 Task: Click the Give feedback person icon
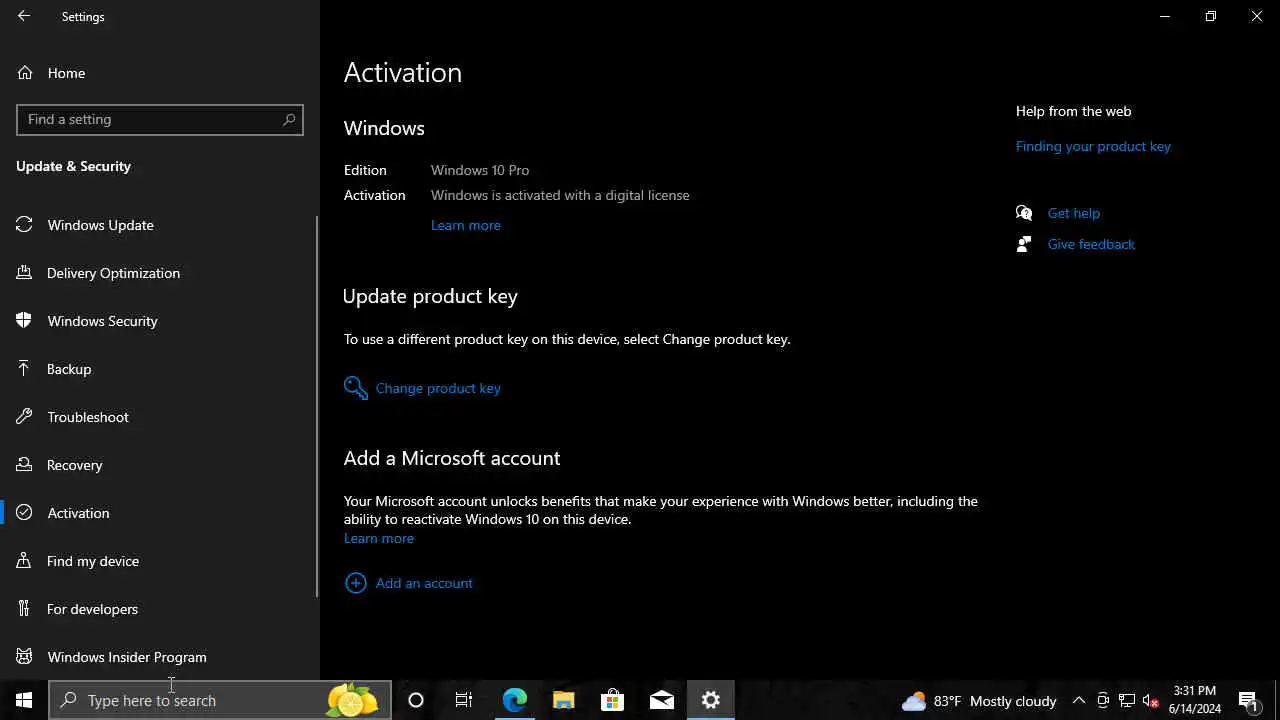click(1024, 244)
